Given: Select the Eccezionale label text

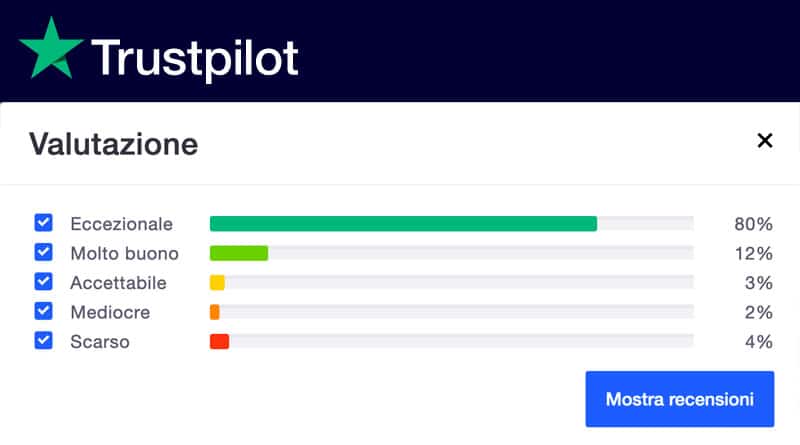Looking at the screenshot, I should (121, 224).
